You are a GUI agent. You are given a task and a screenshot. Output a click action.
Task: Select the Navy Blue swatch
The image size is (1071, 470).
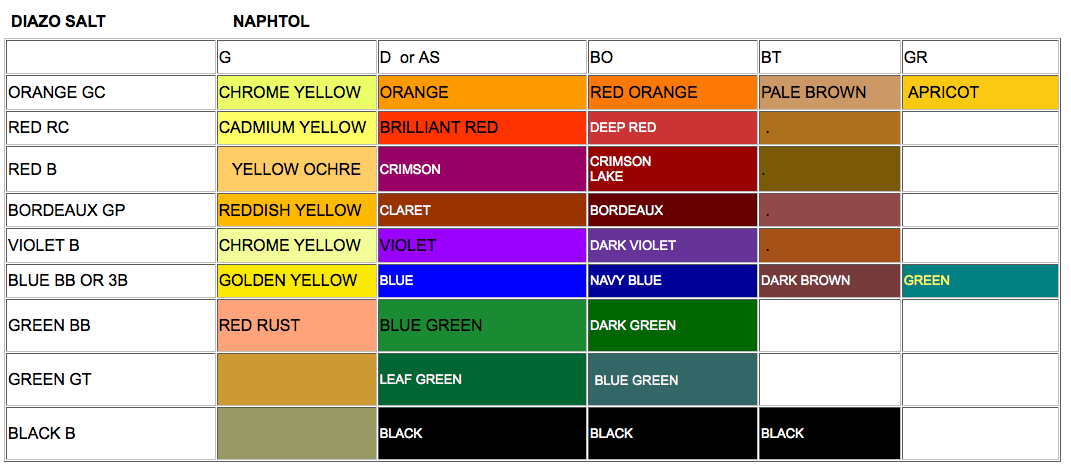pos(672,280)
